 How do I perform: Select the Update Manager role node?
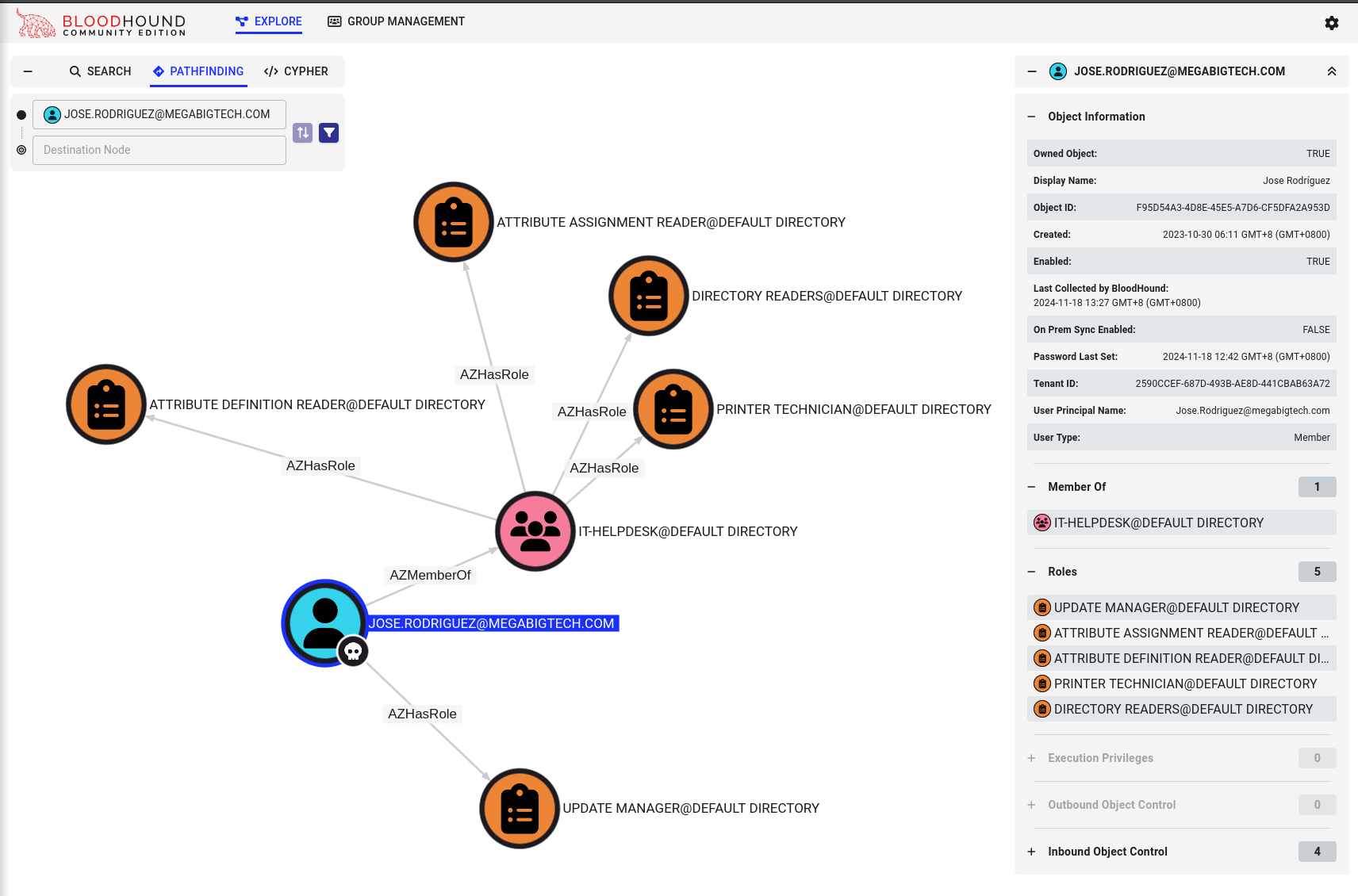click(520, 808)
